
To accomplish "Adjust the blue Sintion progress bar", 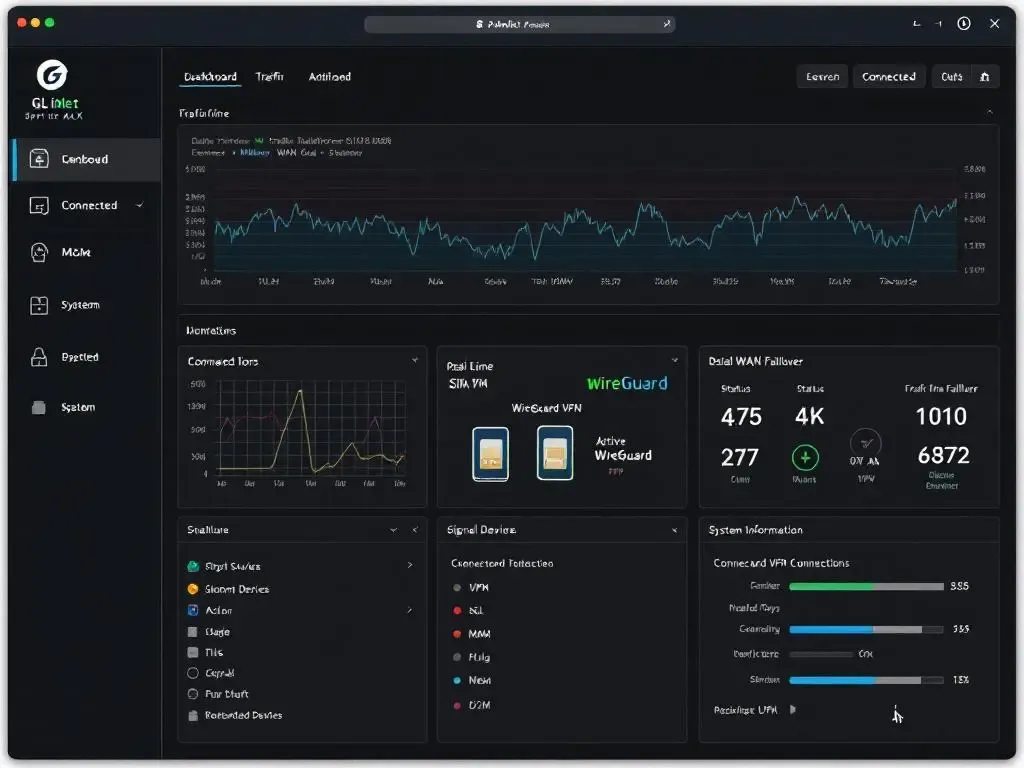I will 866,680.
